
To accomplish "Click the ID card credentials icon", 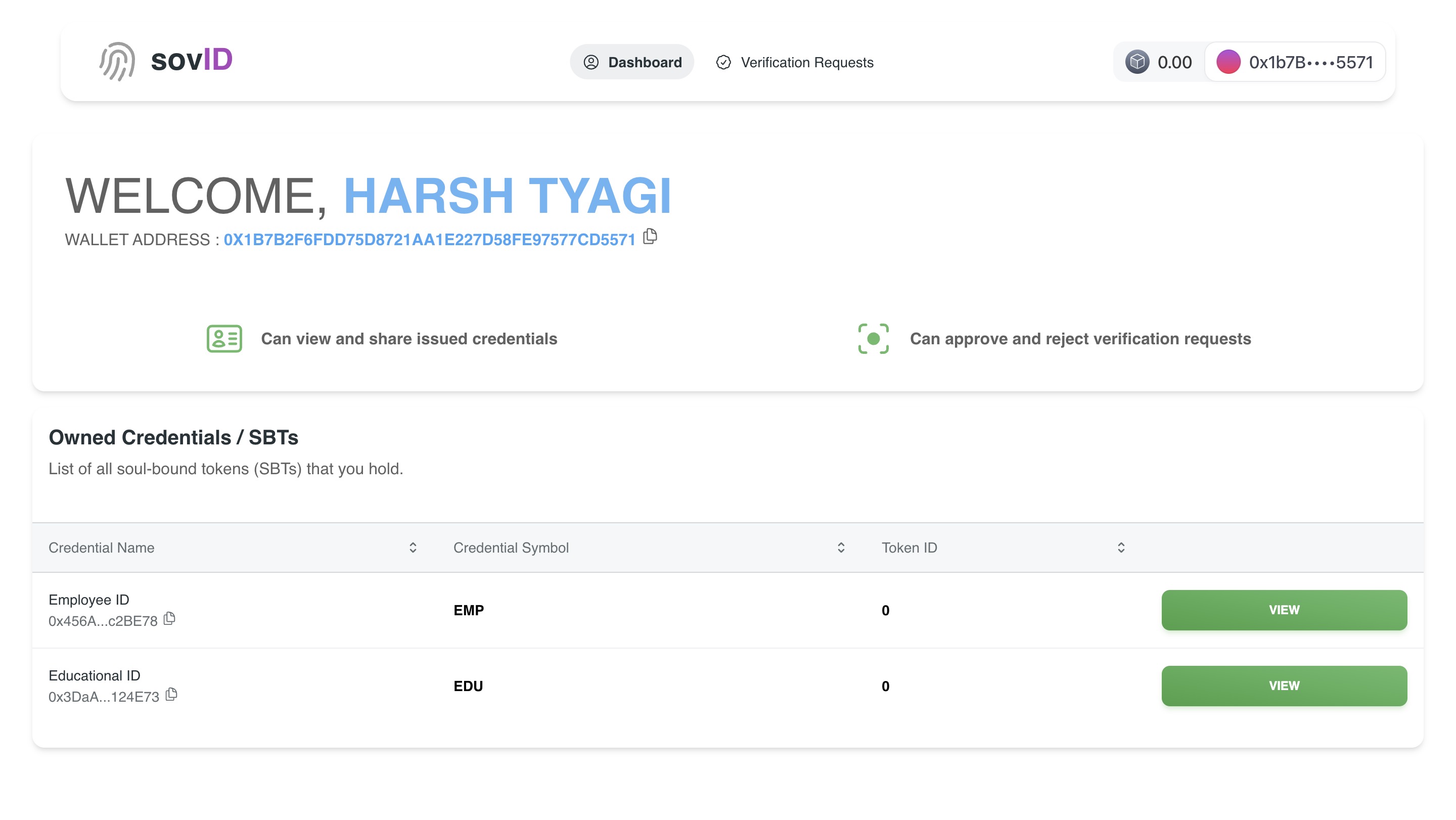I will click(224, 339).
